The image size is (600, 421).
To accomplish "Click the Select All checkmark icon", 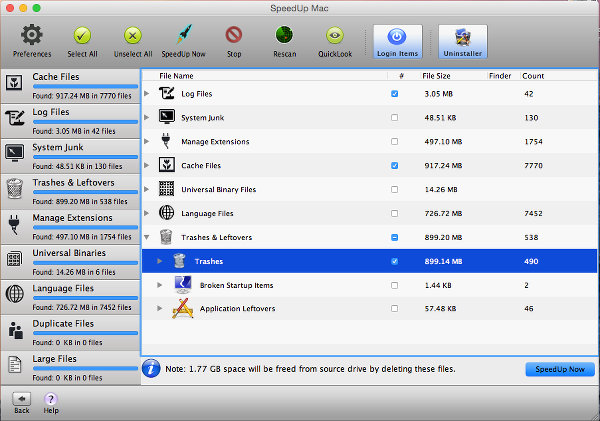I will (82, 36).
